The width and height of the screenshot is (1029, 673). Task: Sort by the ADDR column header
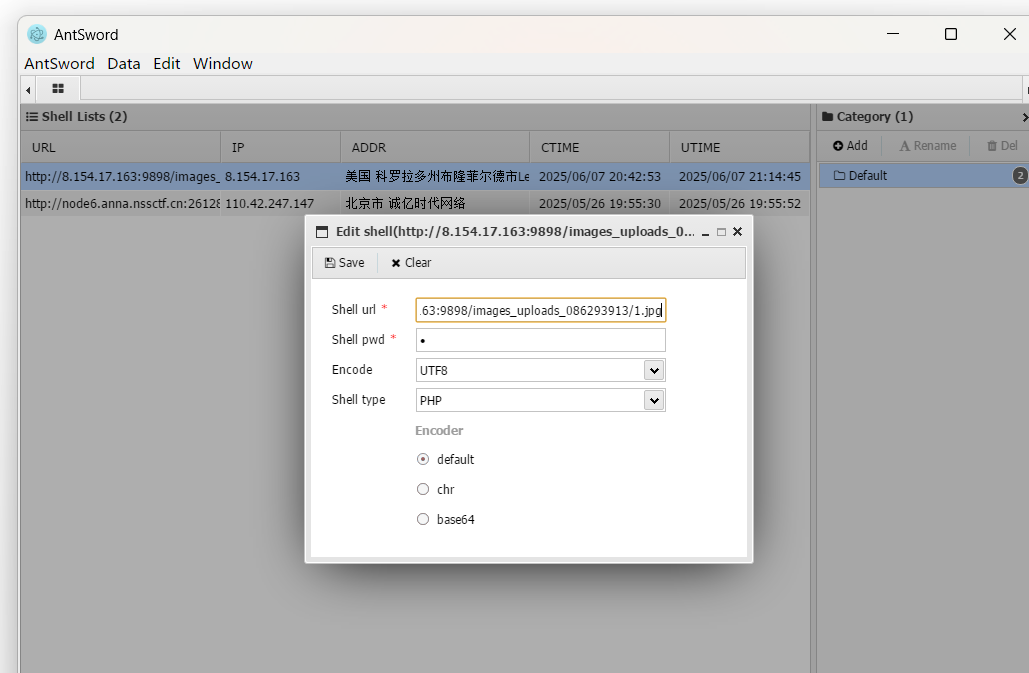(435, 148)
